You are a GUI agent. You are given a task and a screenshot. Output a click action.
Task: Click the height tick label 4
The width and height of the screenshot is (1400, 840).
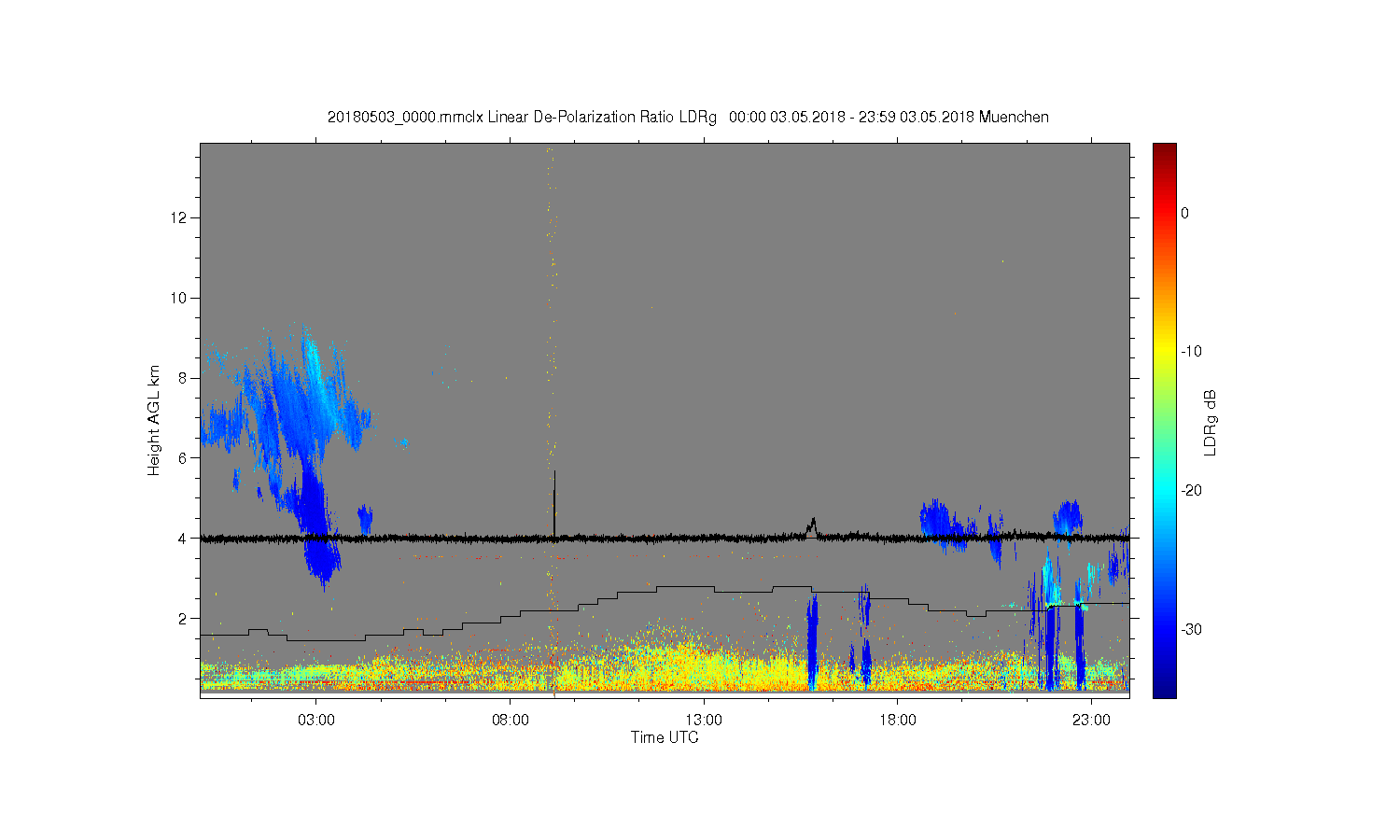click(184, 539)
